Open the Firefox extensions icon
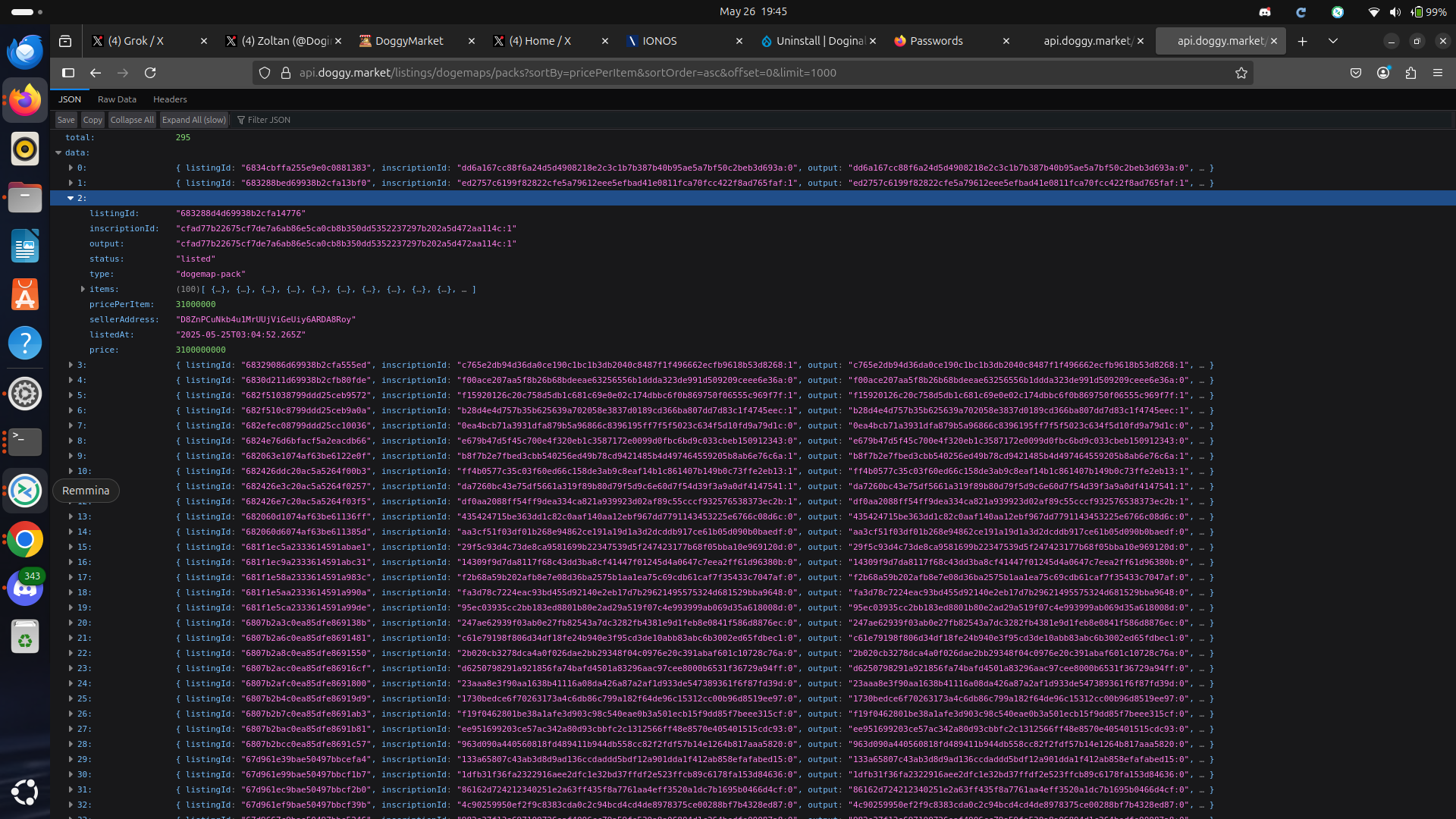The width and height of the screenshot is (1456, 819). coord(1410,73)
